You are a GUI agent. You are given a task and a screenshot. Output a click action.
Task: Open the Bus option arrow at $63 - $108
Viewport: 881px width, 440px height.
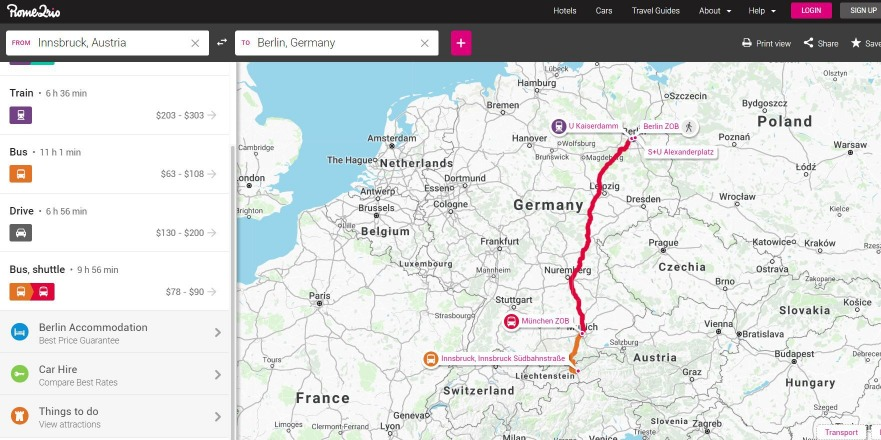[211, 174]
